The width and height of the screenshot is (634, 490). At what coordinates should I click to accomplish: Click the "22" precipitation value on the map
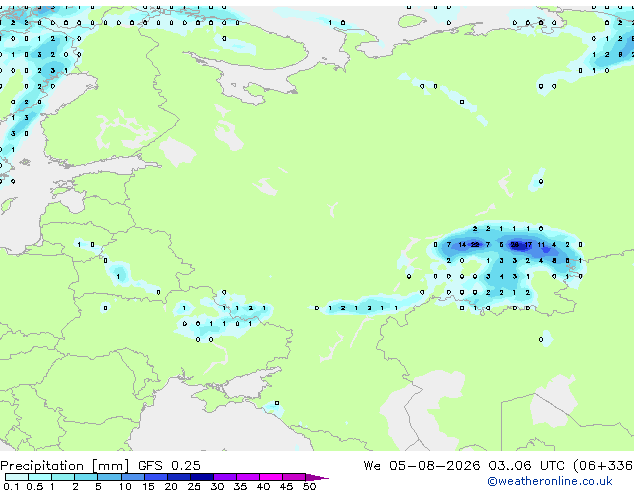point(475,245)
